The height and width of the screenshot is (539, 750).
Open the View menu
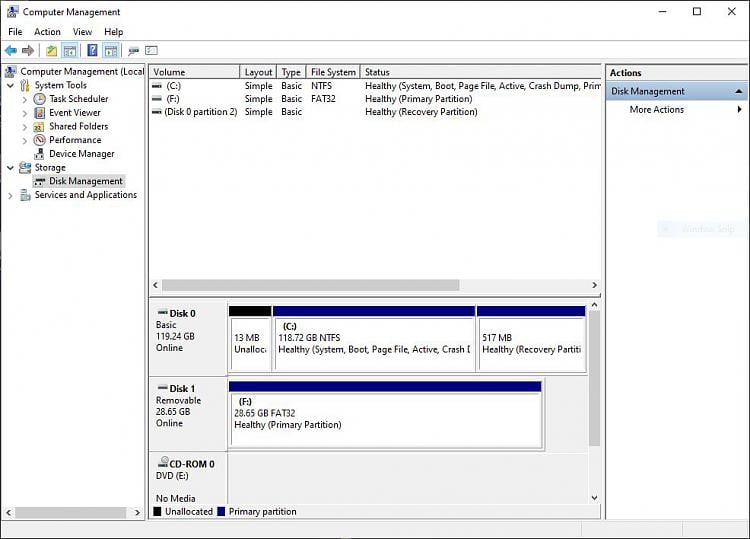pyautogui.click(x=82, y=32)
